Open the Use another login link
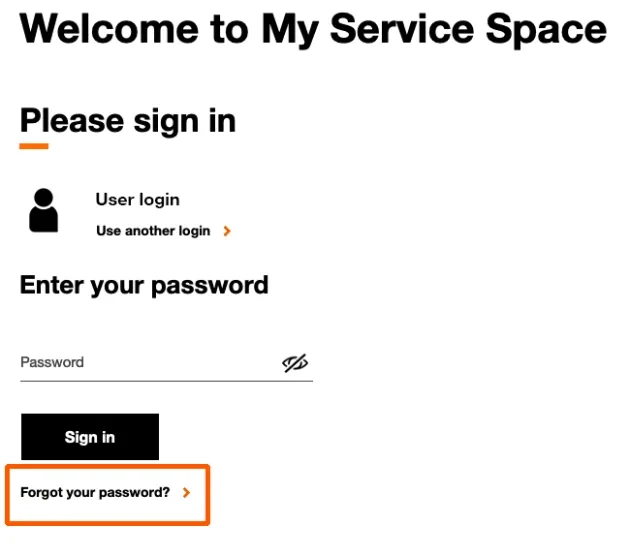Image resolution: width=630 pixels, height=556 pixels. 153,231
